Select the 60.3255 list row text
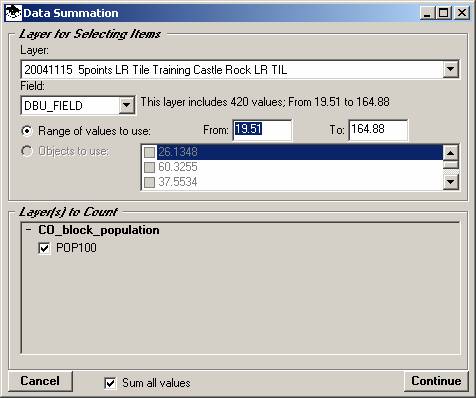Viewport: 476px width, 398px height. [178, 167]
